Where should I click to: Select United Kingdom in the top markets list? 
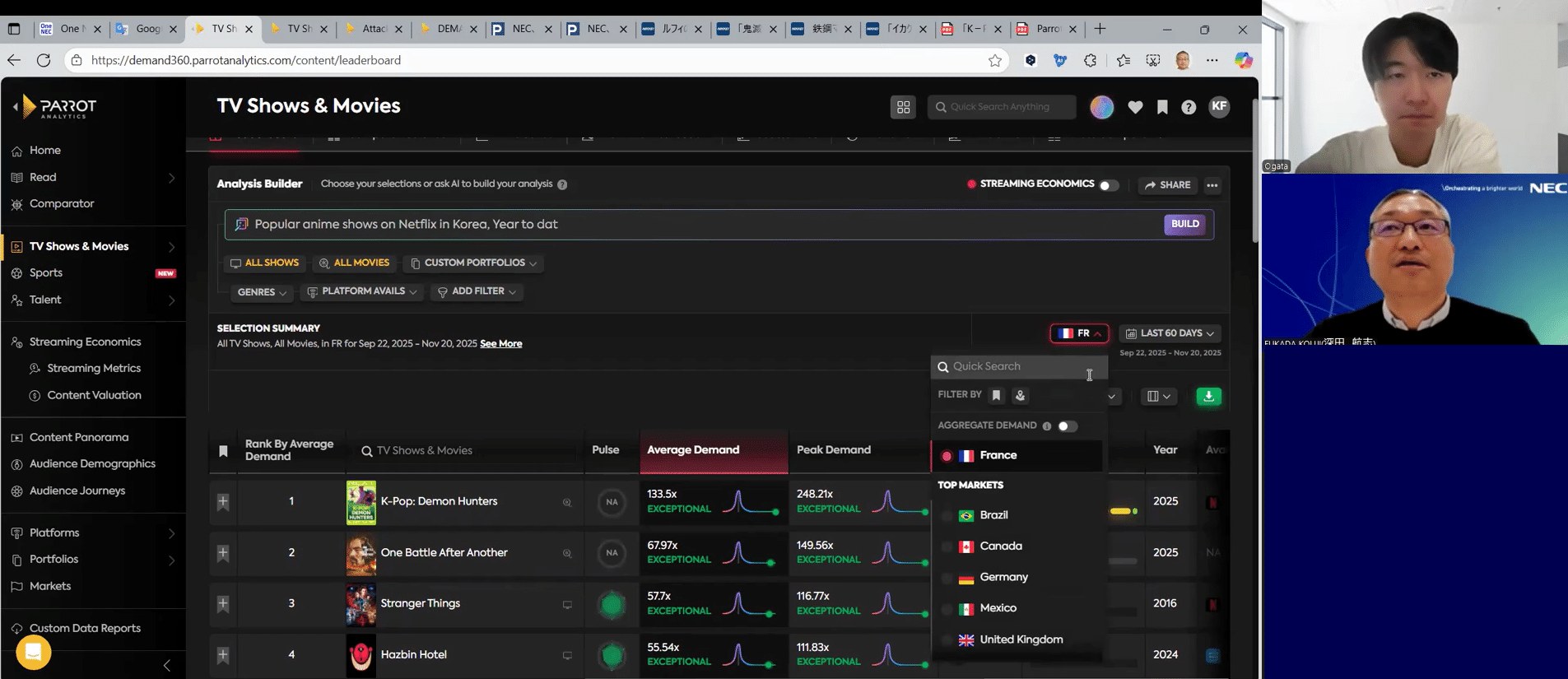[x=1017, y=639]
